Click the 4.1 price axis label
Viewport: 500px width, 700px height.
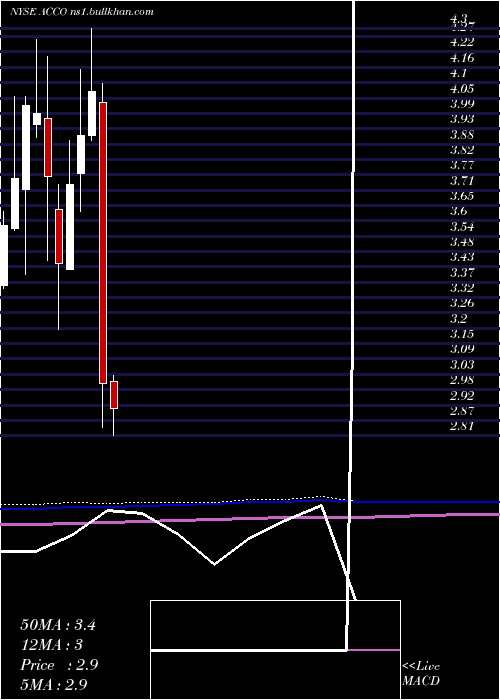(459, 73)
